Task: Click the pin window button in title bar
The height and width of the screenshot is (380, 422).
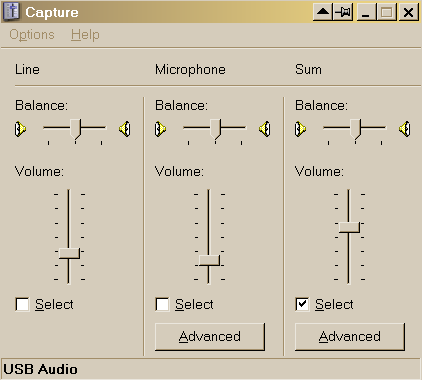Action: 343,12
